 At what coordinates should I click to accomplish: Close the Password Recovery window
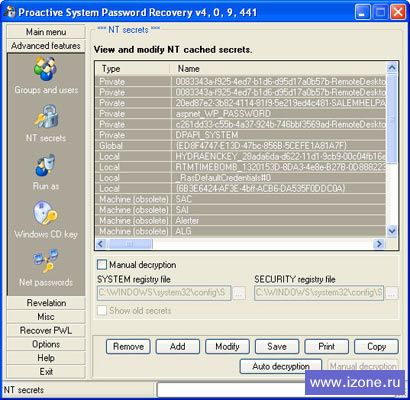coord(398,13)
